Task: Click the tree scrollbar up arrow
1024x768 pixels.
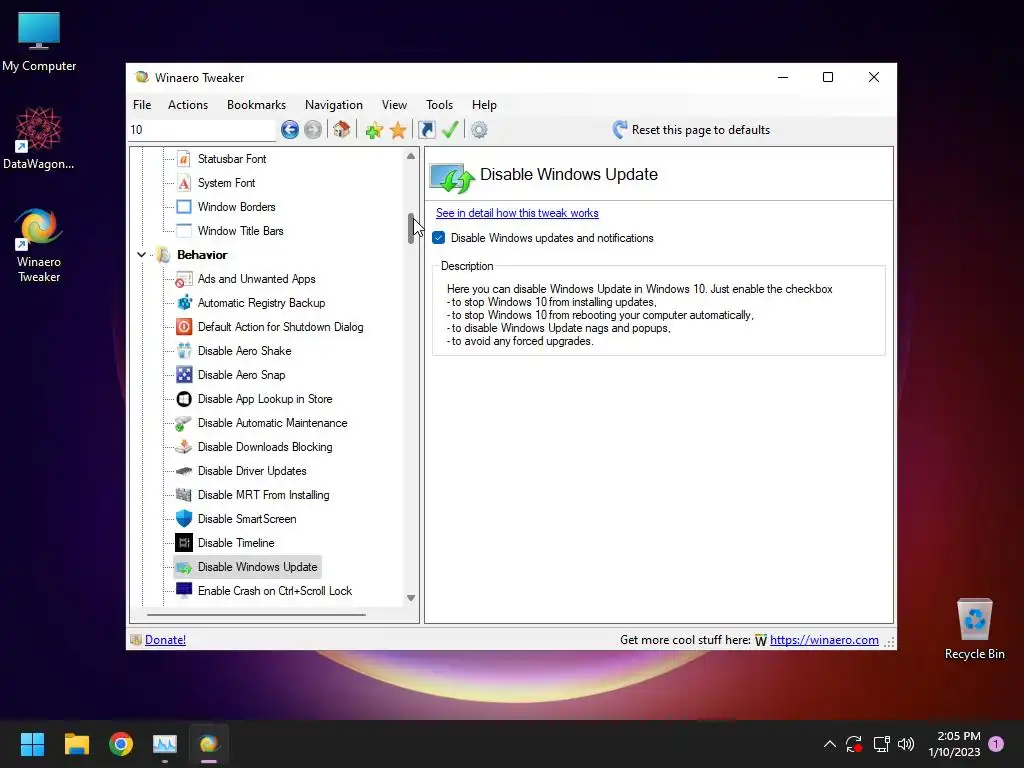Action: 411,156
